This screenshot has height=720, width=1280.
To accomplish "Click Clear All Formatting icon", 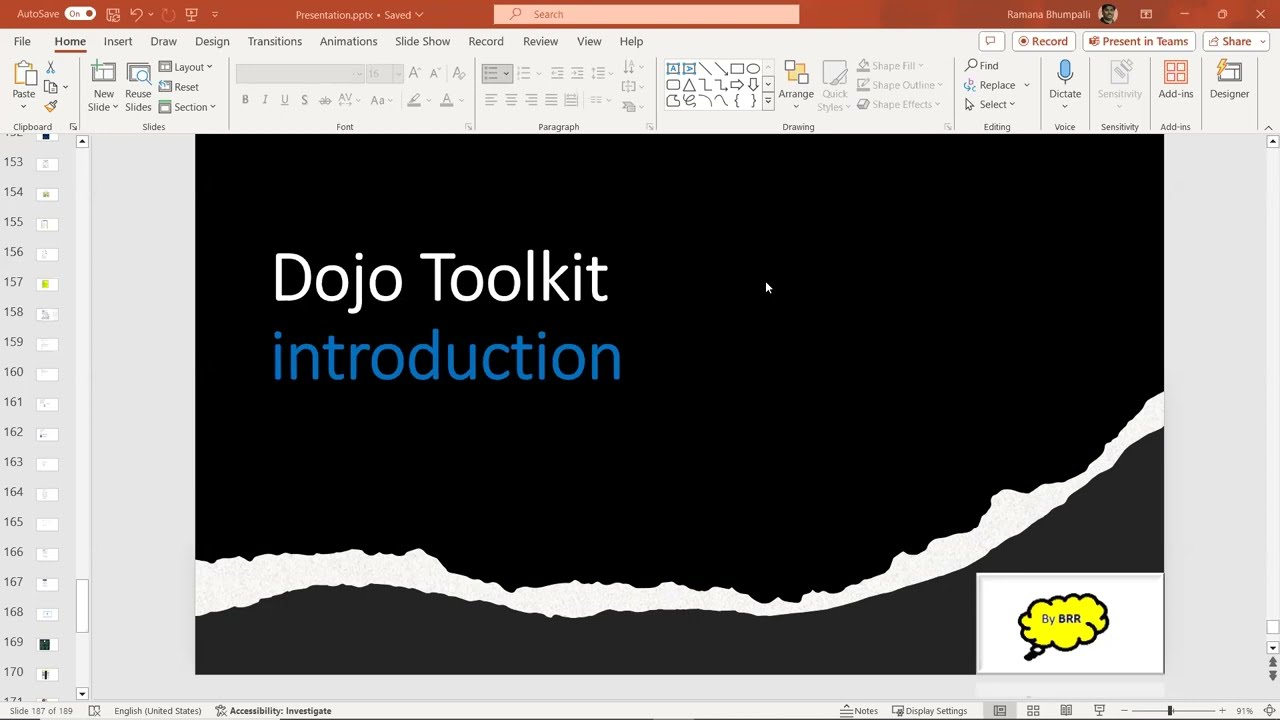I will (x=458, y=73).
